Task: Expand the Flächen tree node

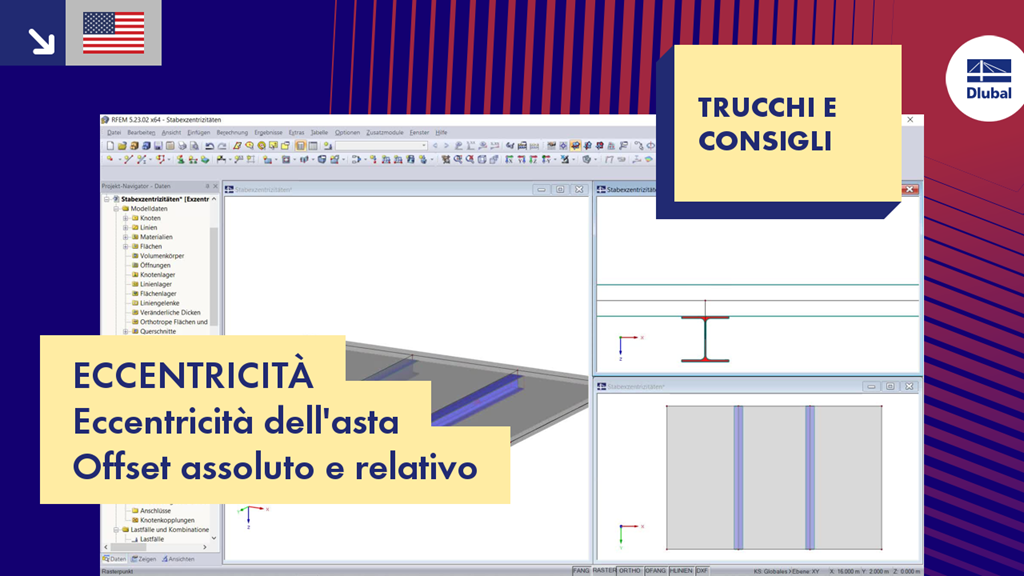Action: pos(125,246)
